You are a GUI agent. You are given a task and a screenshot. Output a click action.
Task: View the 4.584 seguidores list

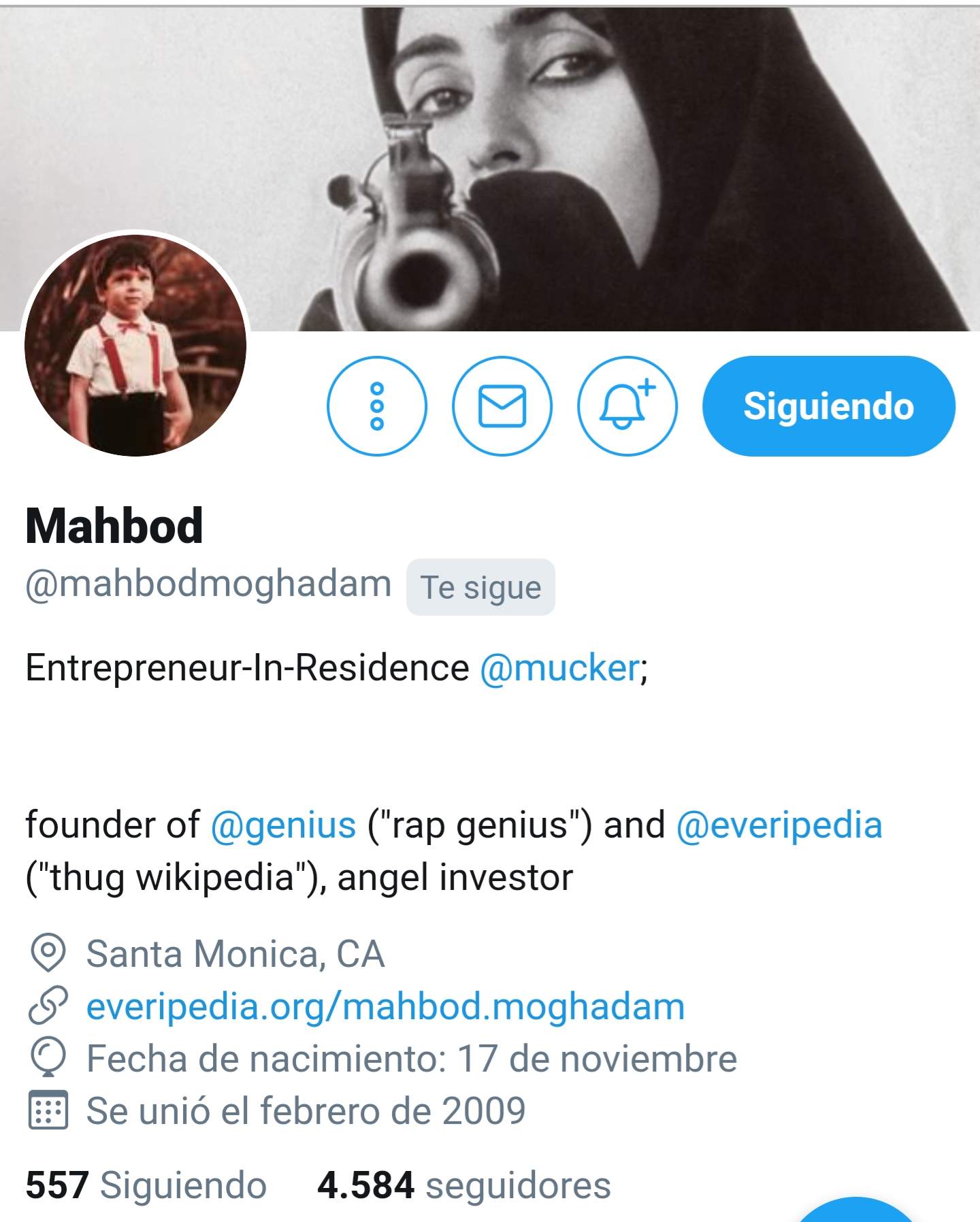pyautogui.click(x=464, y=1185)
